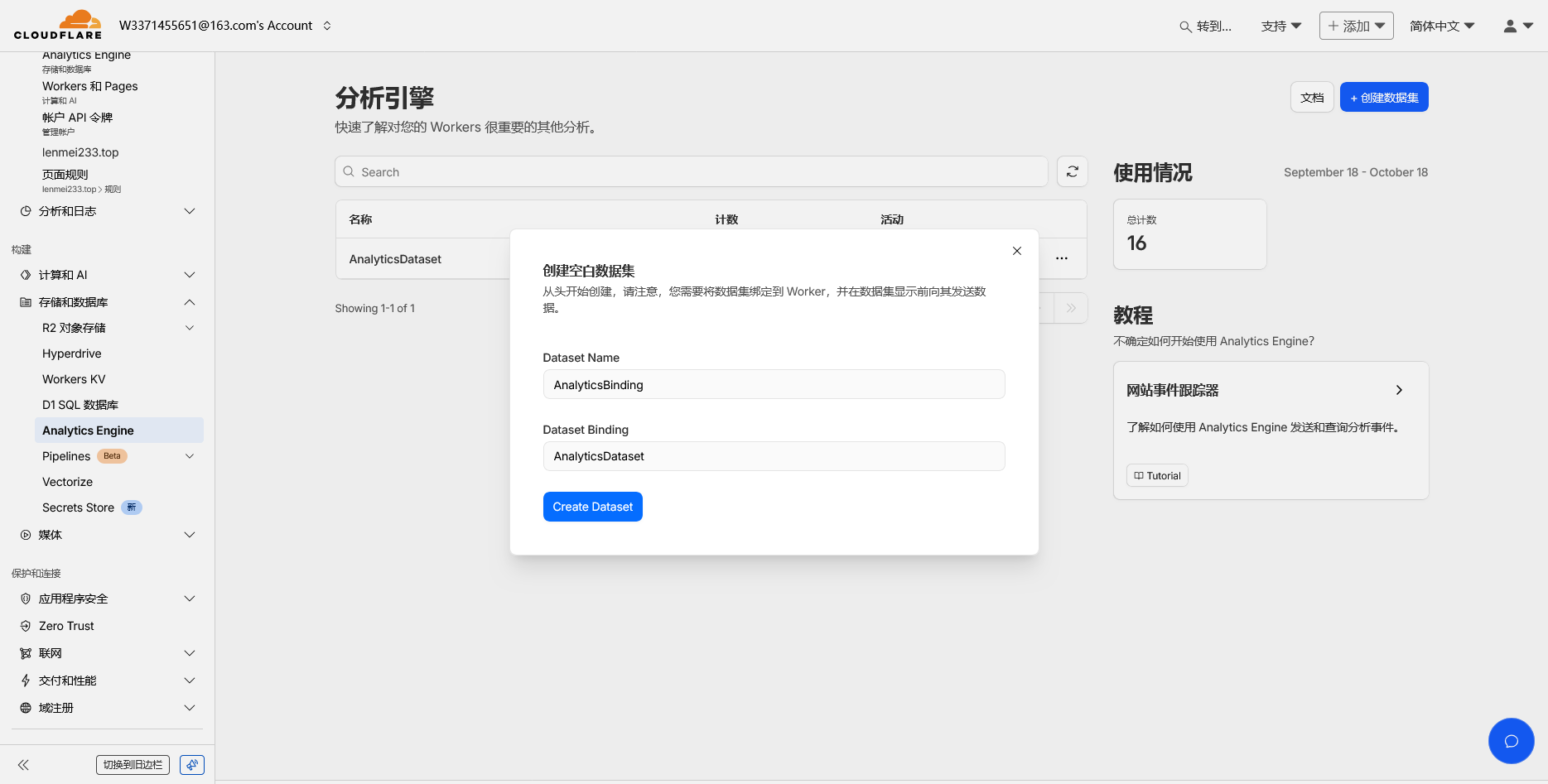Click the Create Dataset button

592,506
